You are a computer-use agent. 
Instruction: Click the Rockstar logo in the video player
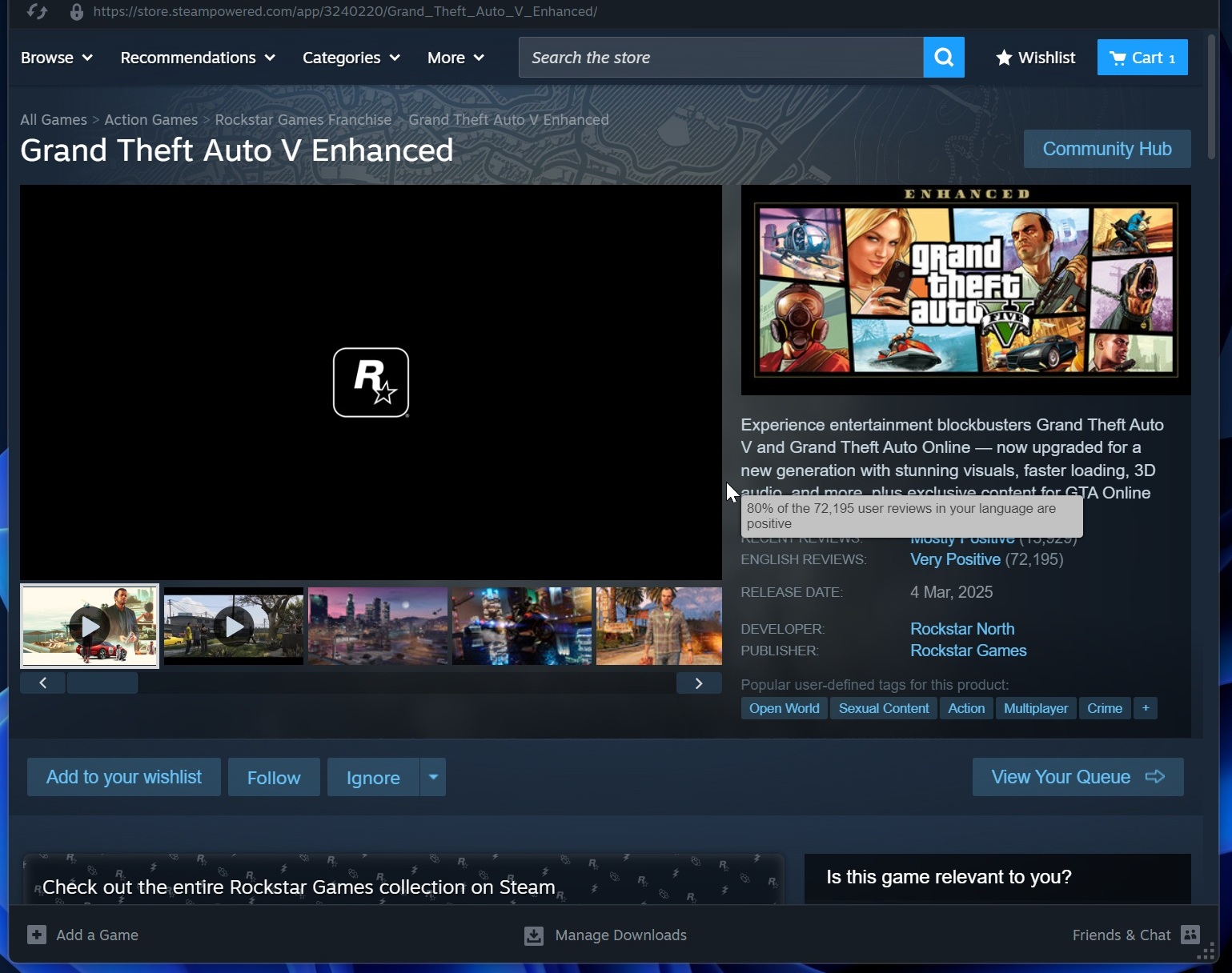coord(371,382)
